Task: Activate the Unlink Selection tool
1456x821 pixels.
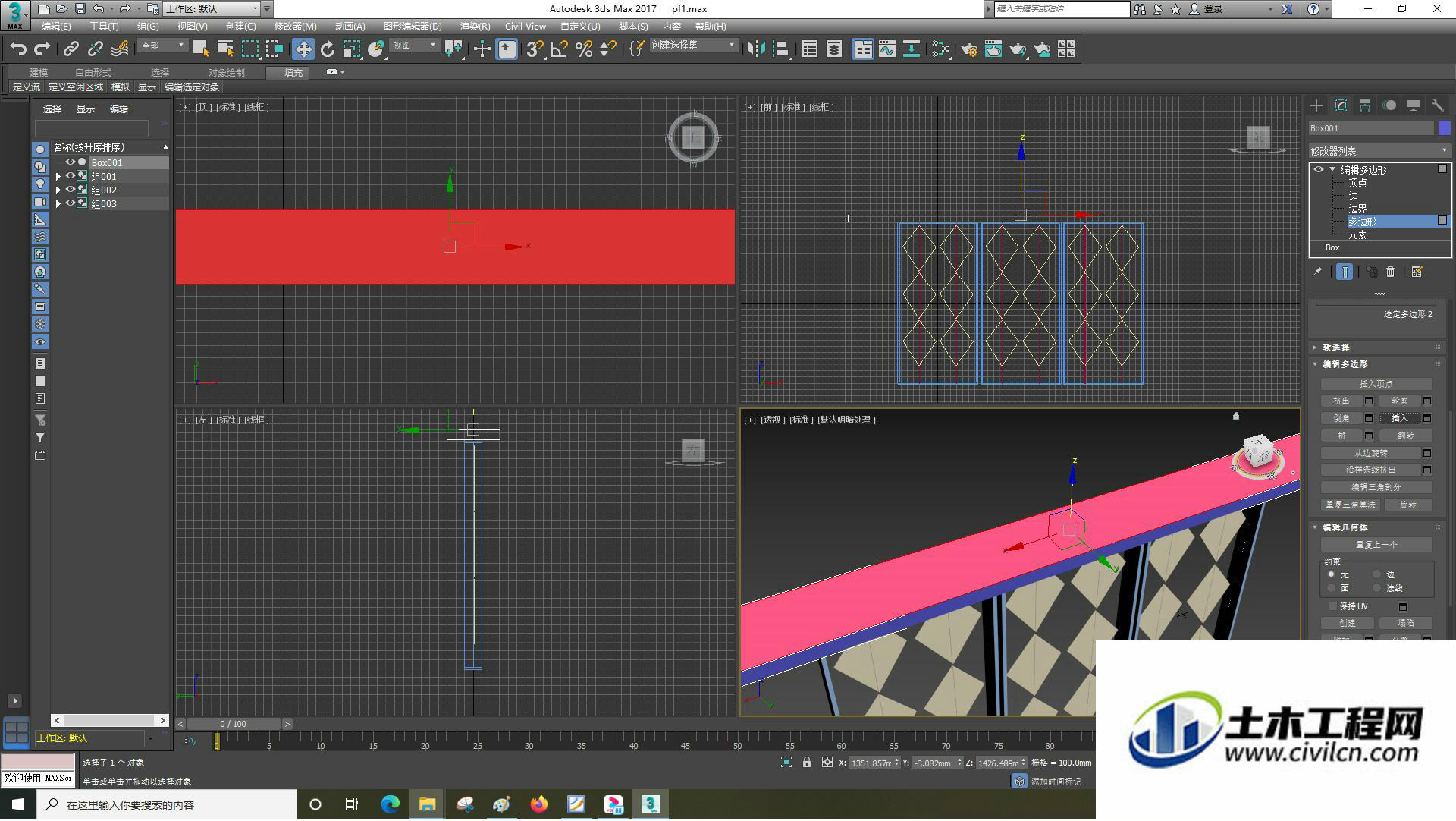Action: 95,49
